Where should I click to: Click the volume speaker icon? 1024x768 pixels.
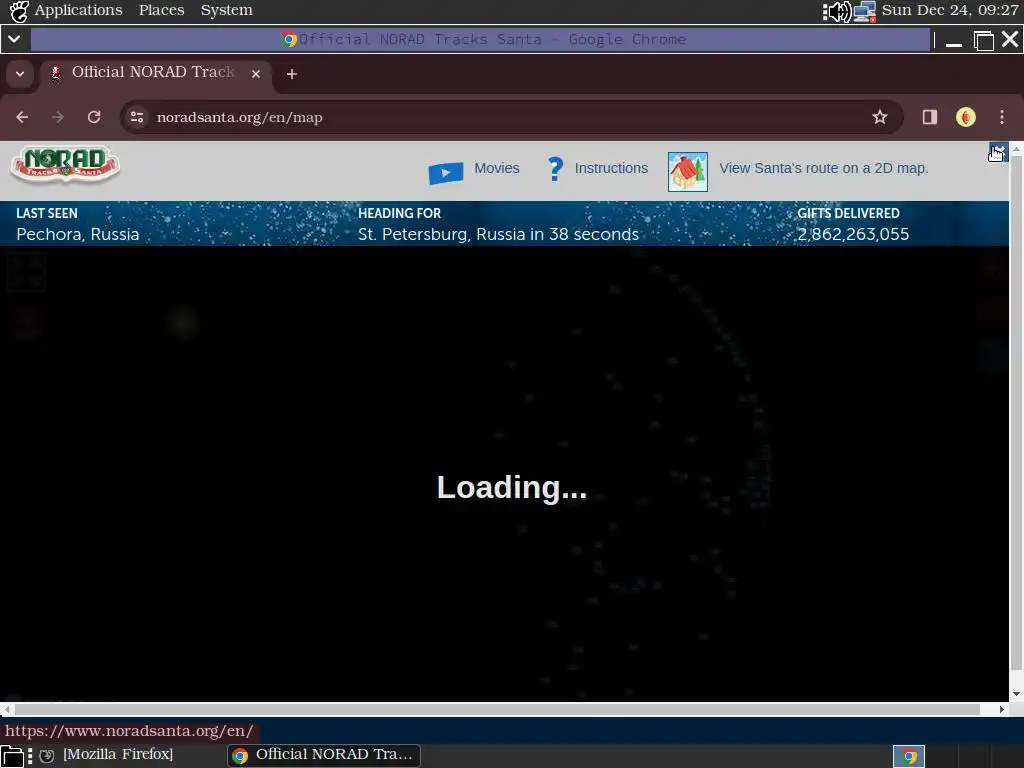coord(837,11)
